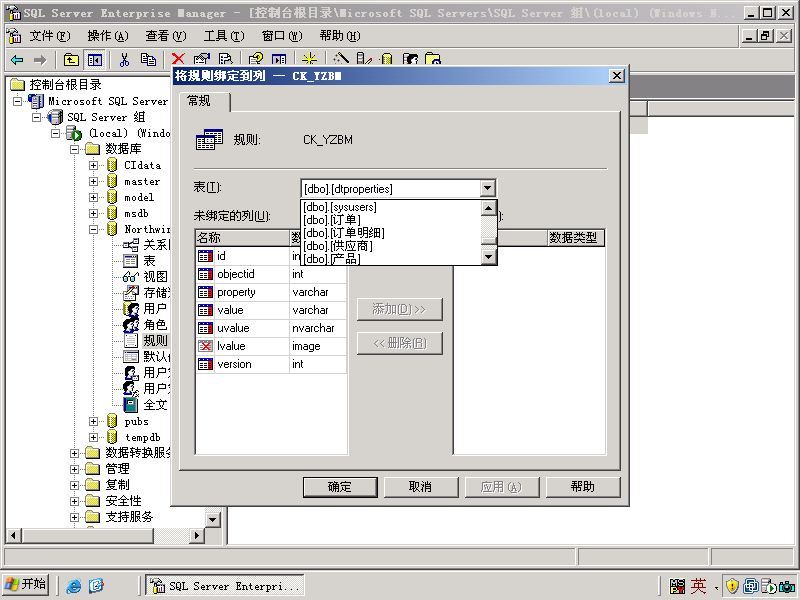Click tree panel horizontal scroll left arrow
Screen dimensions: 800x600
(x=13, y=535)
